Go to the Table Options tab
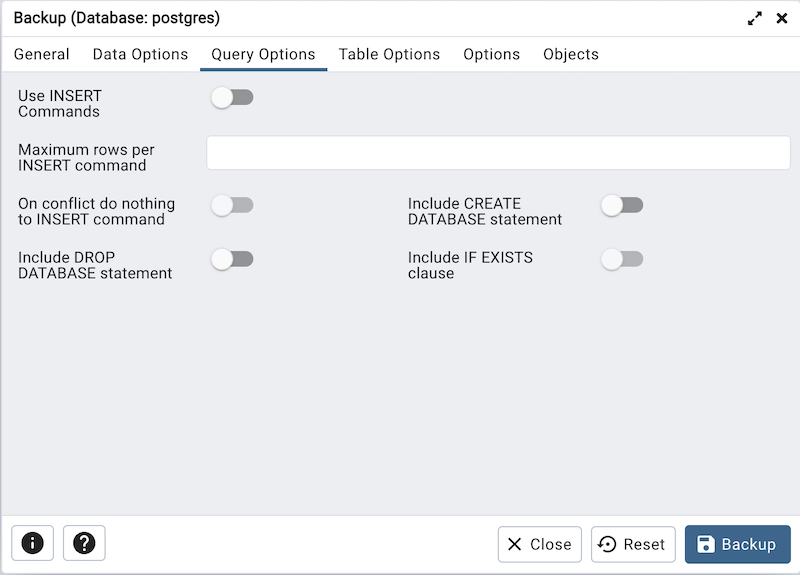This screenshot has width=800, height=575. tap(389, 55)
